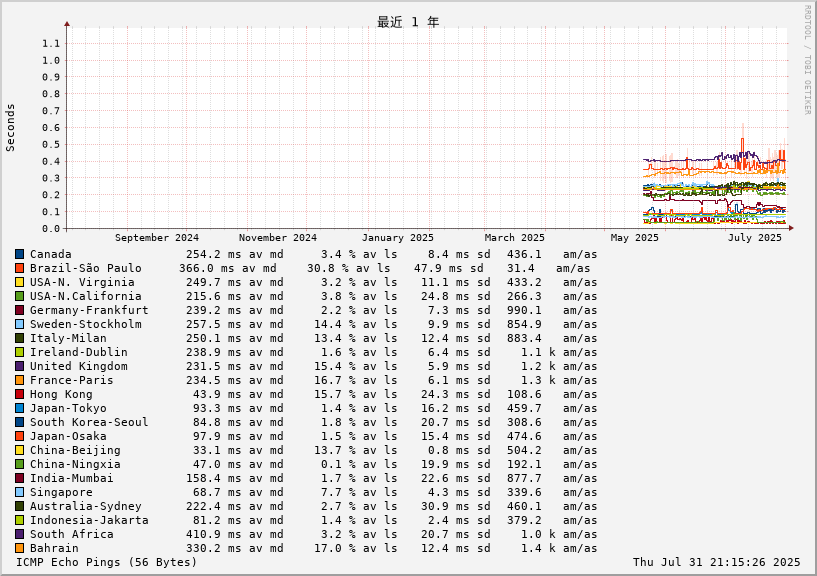The height and width of the screenshot is (576, 817).
Task: Select the Germany-Frankfurt legend swatch
Action: [x=19, y=311]
